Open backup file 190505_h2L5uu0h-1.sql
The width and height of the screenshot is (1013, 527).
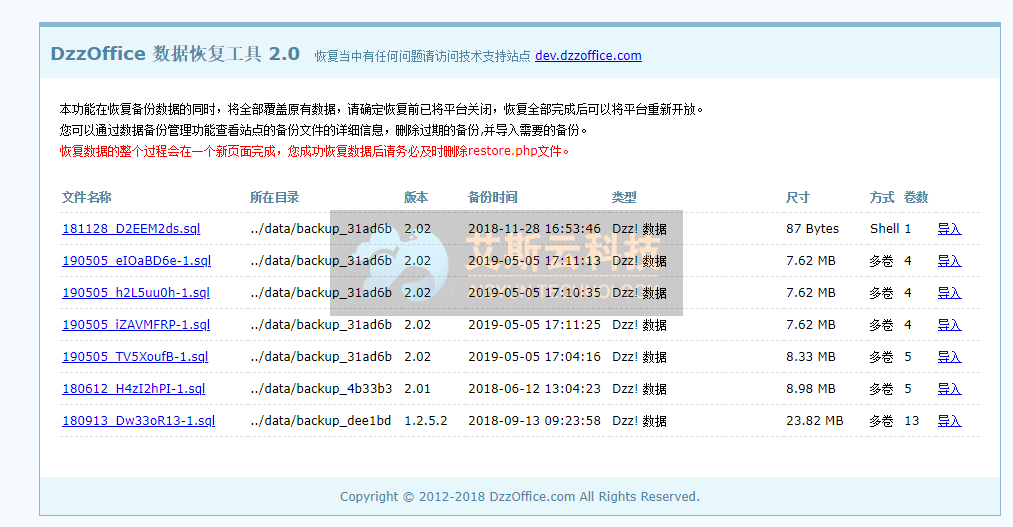(136, 293)
